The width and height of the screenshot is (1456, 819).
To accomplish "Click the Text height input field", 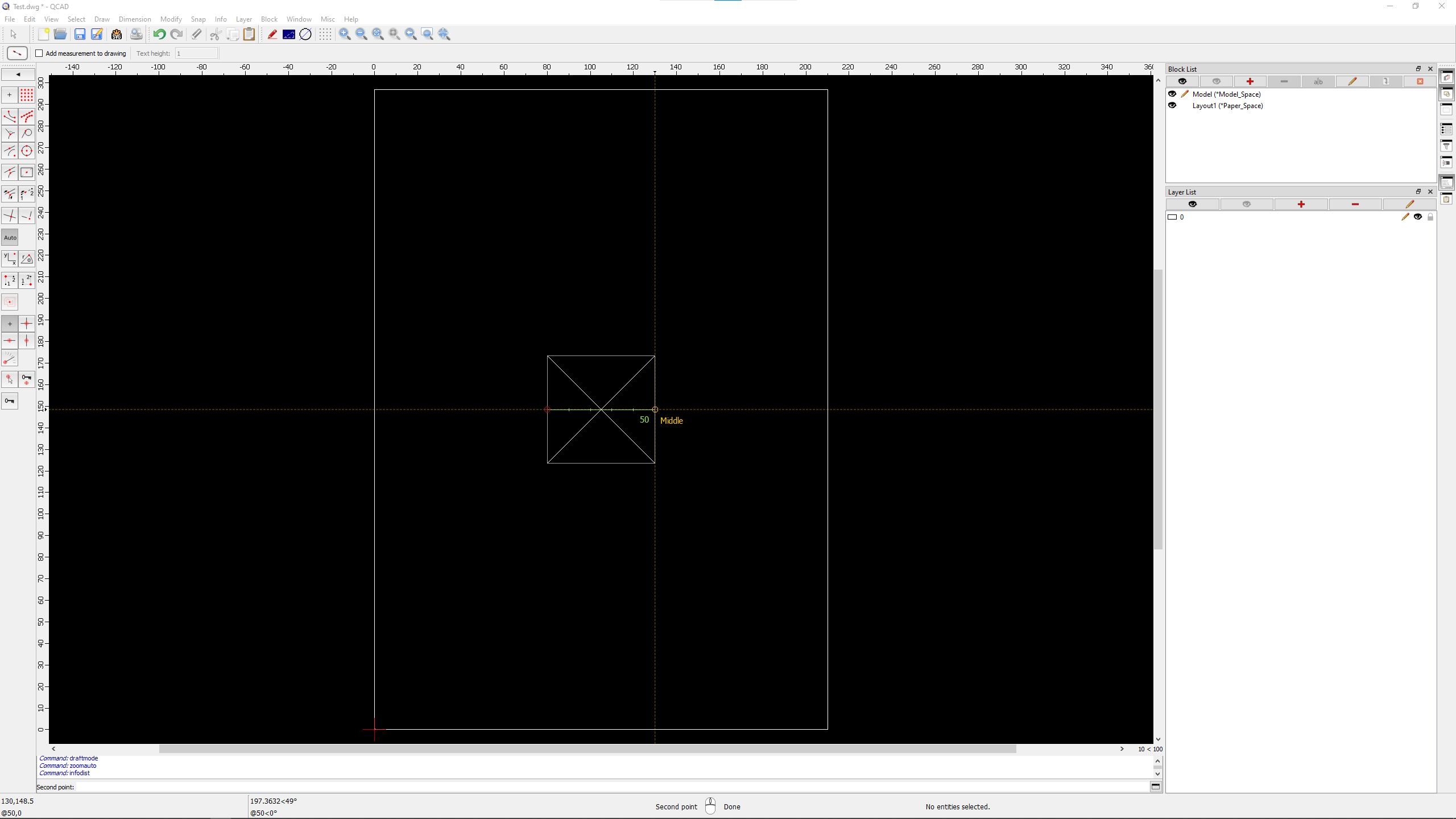I will pos(196,53).
